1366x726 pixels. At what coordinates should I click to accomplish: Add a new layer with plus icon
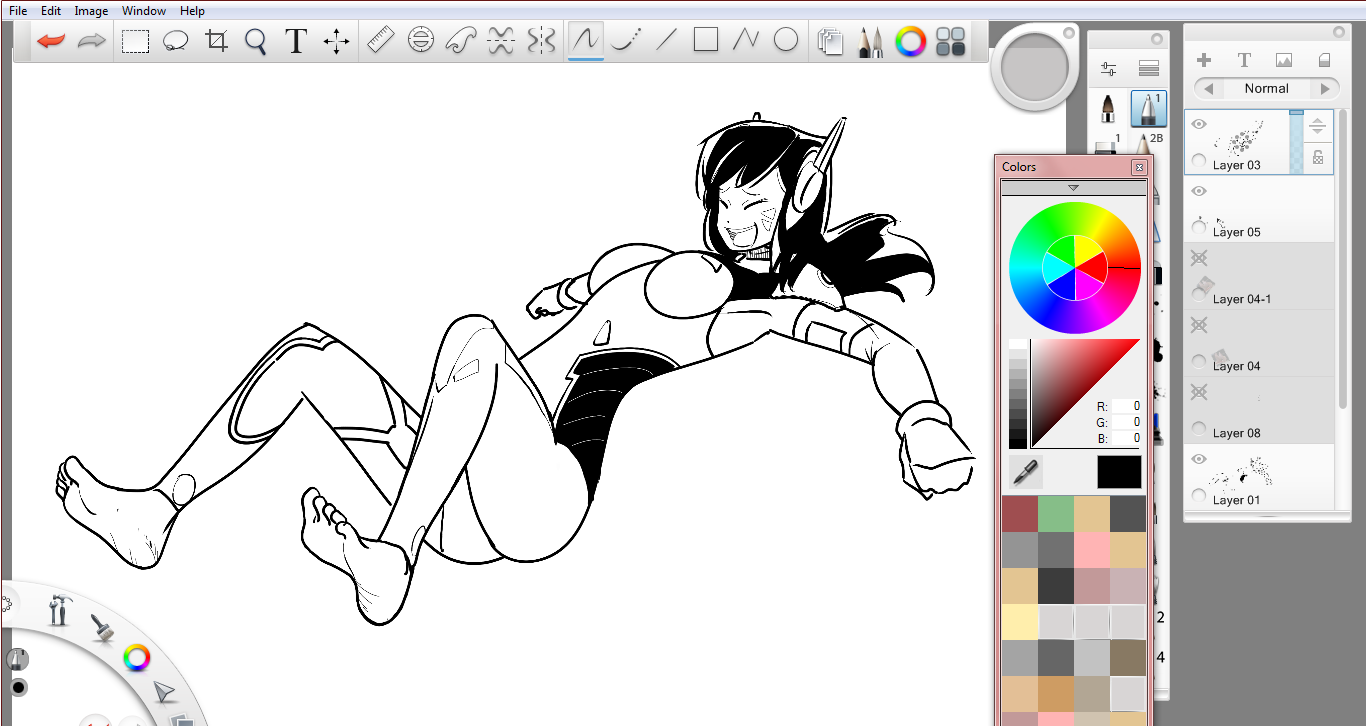coord(1204,60)
